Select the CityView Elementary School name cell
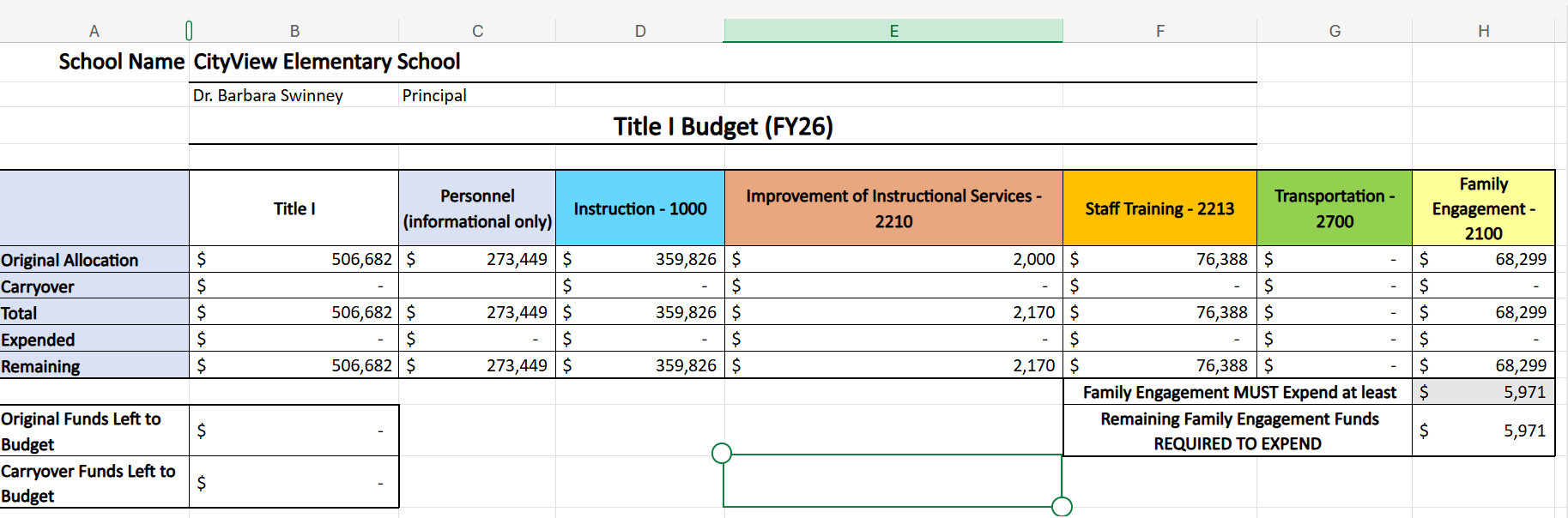 pyautogui.click(x=327, y=62)
